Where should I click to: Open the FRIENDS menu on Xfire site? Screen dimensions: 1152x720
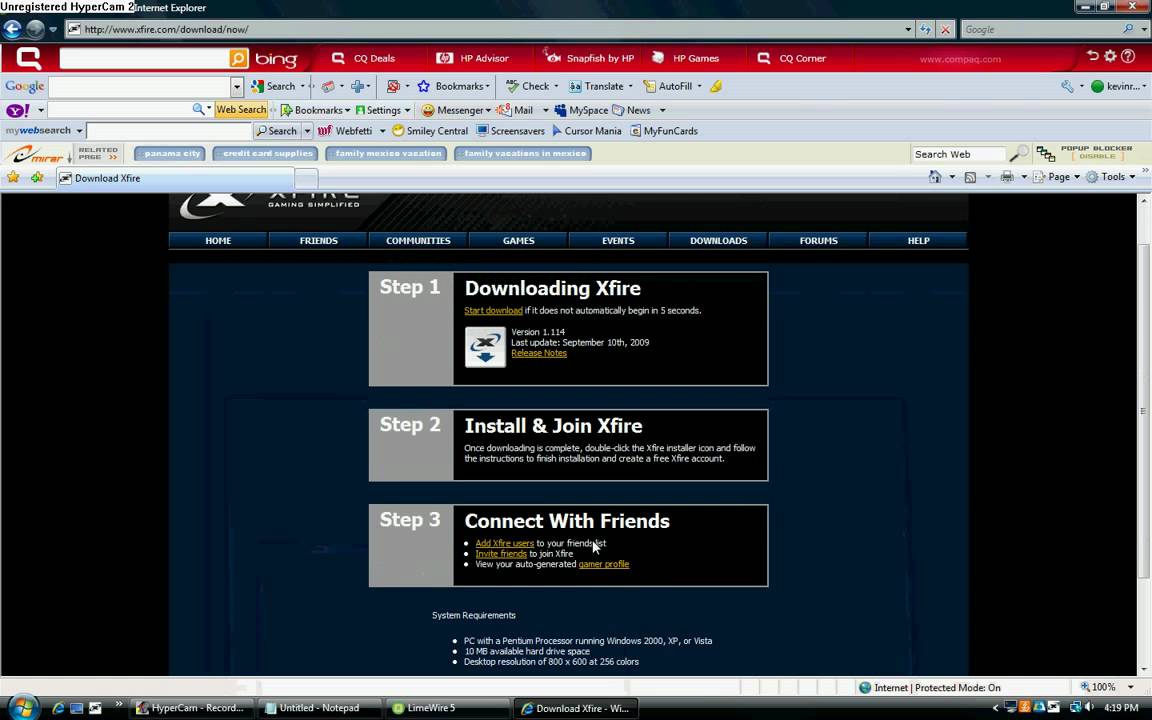click(x=319, y=240)
